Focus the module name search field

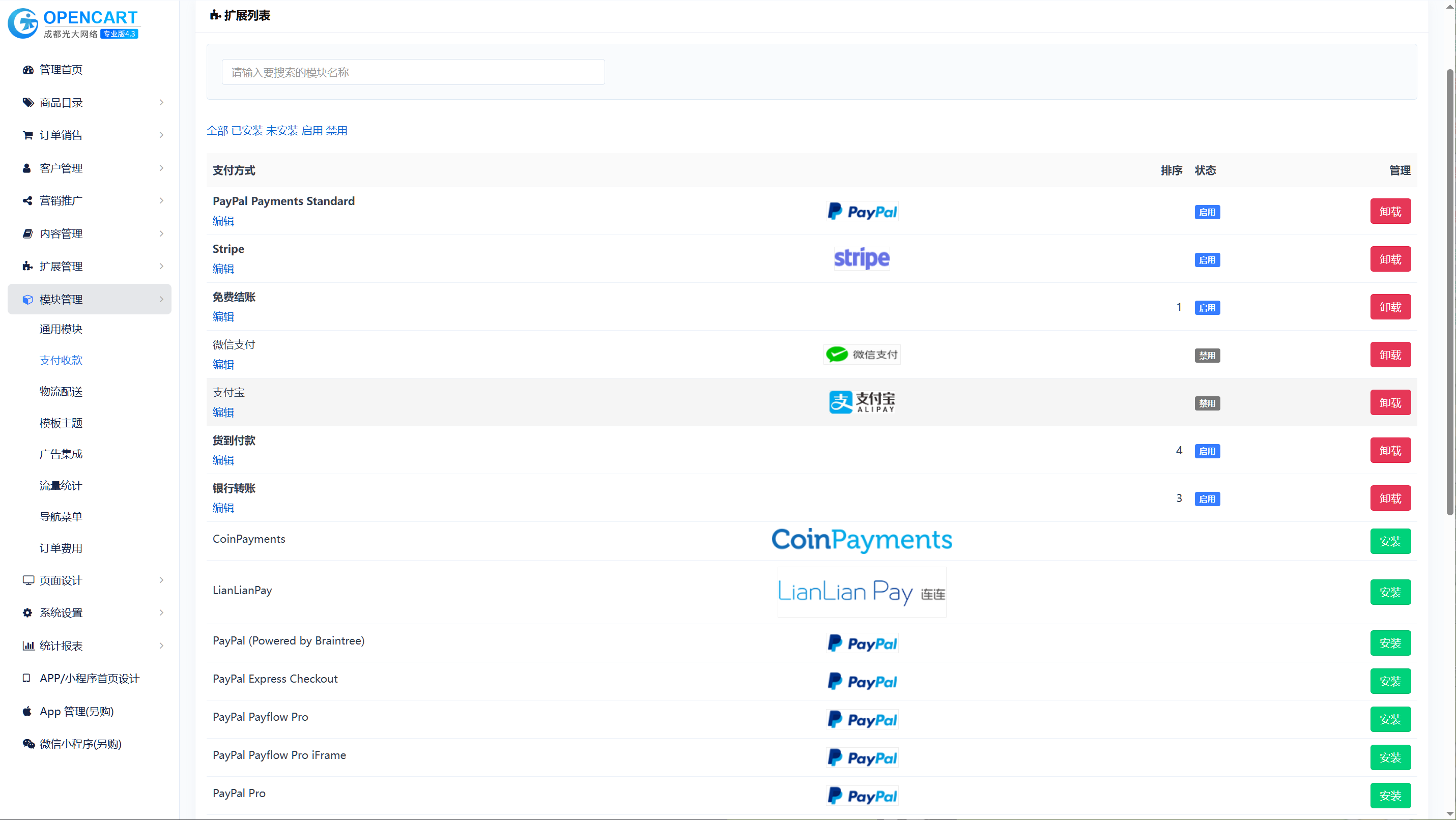[x=413, y=72]
